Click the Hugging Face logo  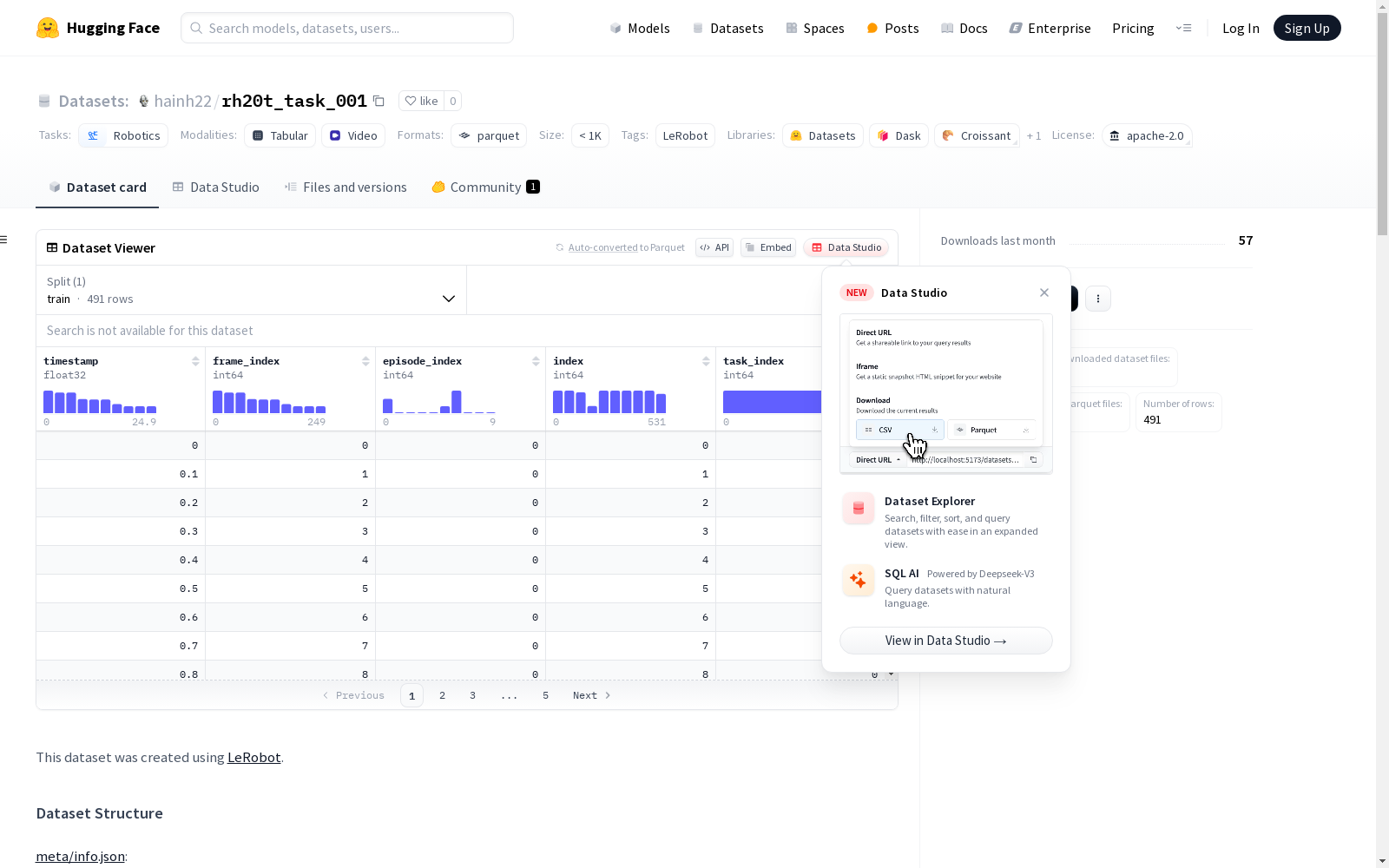pos(98,28)
